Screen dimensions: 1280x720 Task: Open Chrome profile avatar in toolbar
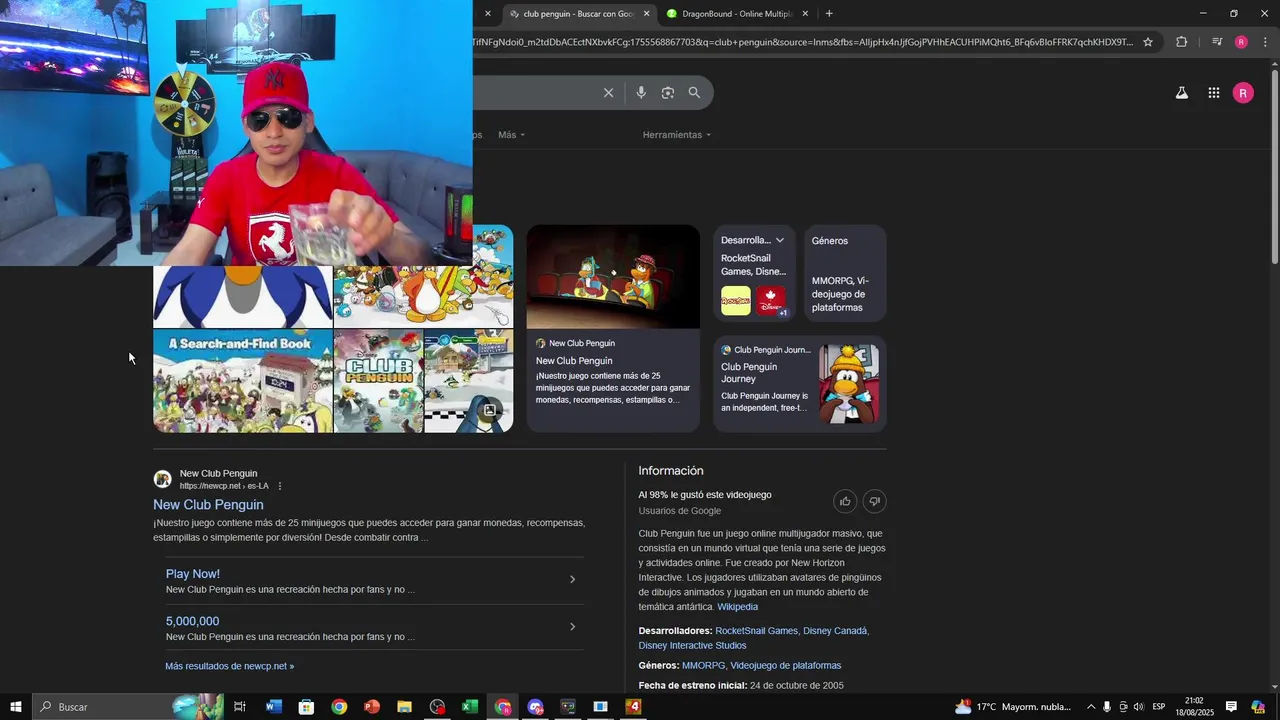[x=1241, y=42]
